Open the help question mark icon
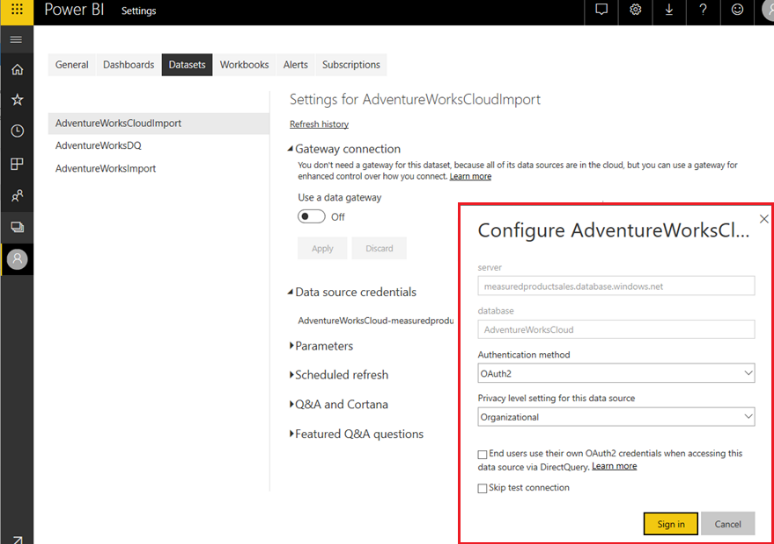Screen dimensions: 774x544 pos(703,10)
